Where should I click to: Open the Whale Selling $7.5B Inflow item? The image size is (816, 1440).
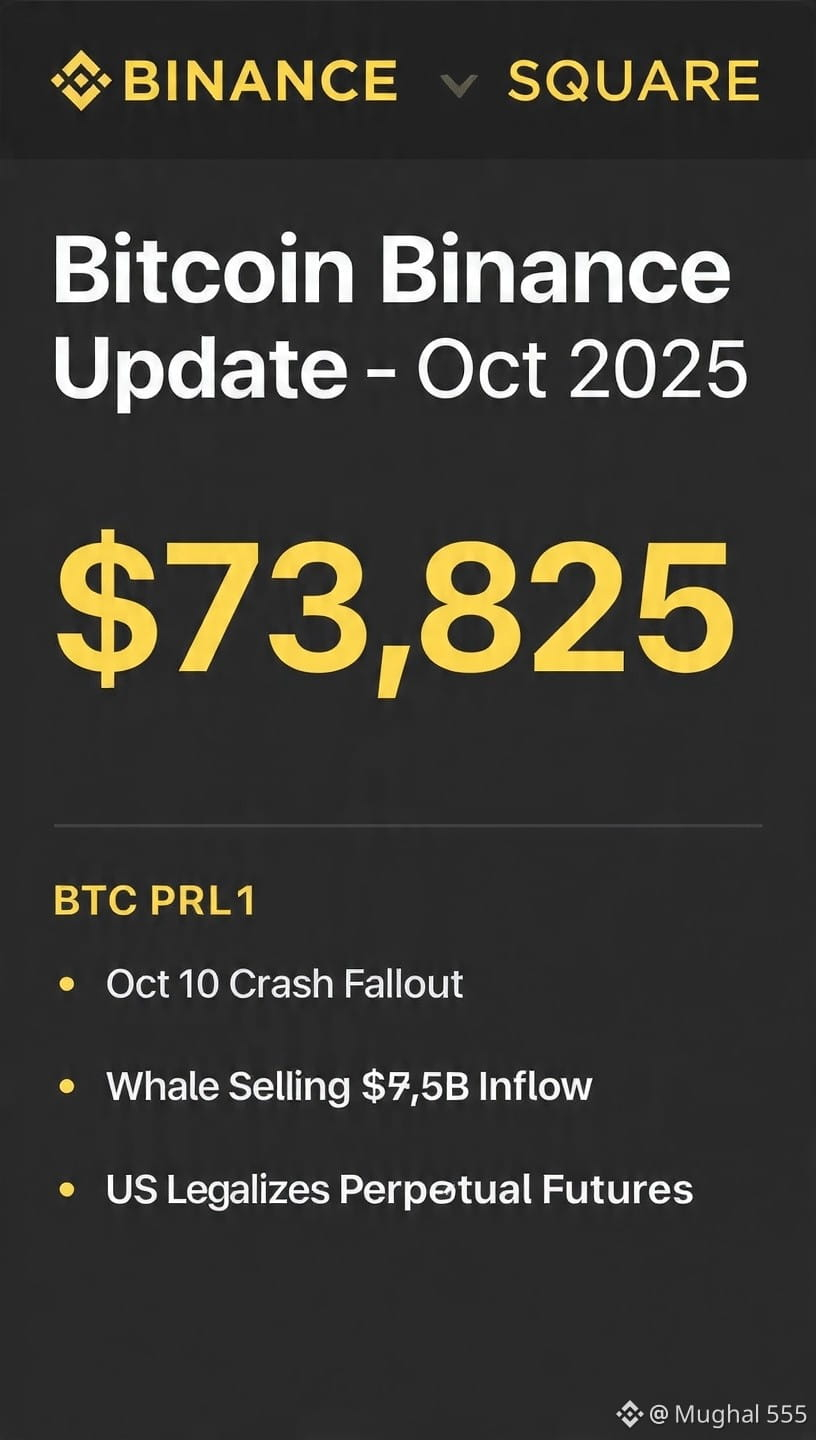point(349,1086)
